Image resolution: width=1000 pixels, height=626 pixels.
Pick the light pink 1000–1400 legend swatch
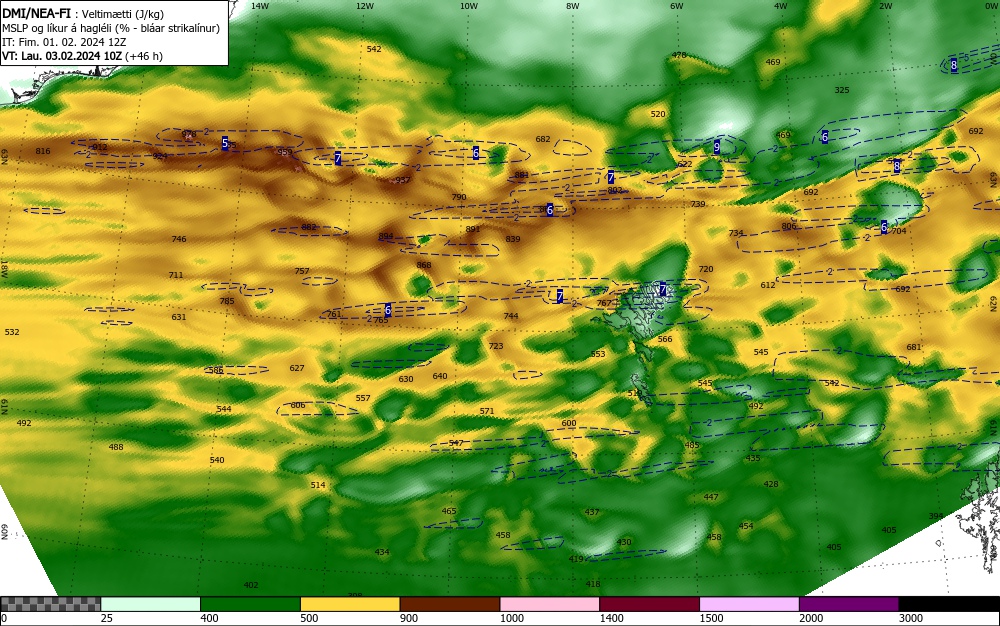click(550, 604)
